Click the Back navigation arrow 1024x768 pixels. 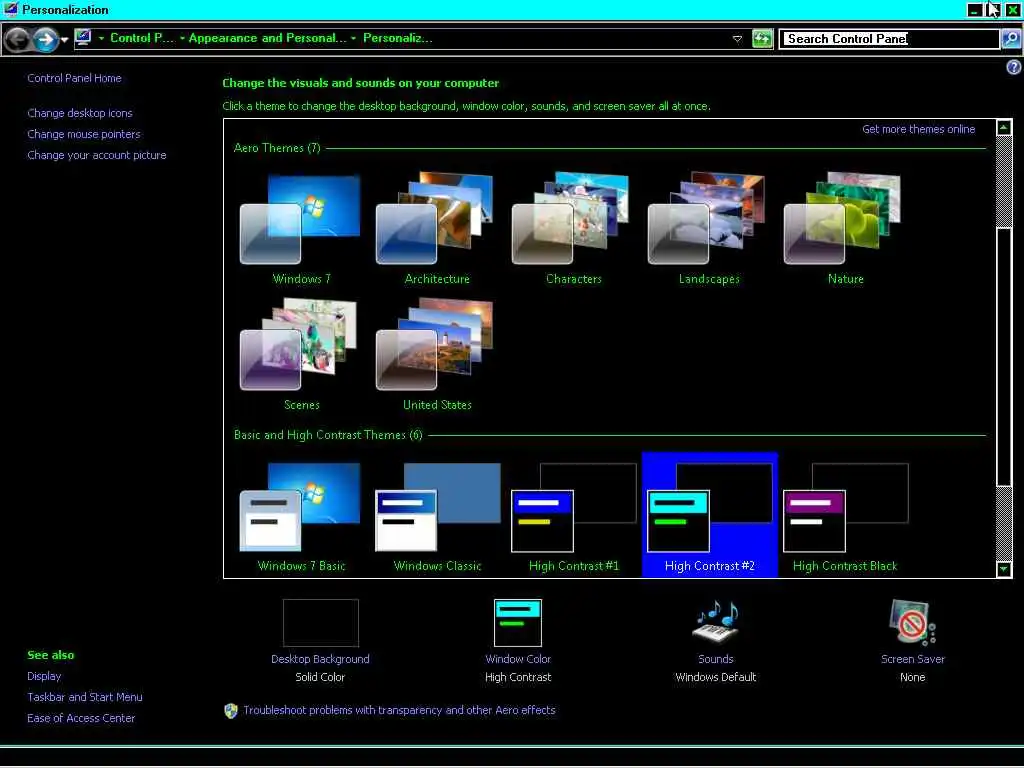point(18,40)
